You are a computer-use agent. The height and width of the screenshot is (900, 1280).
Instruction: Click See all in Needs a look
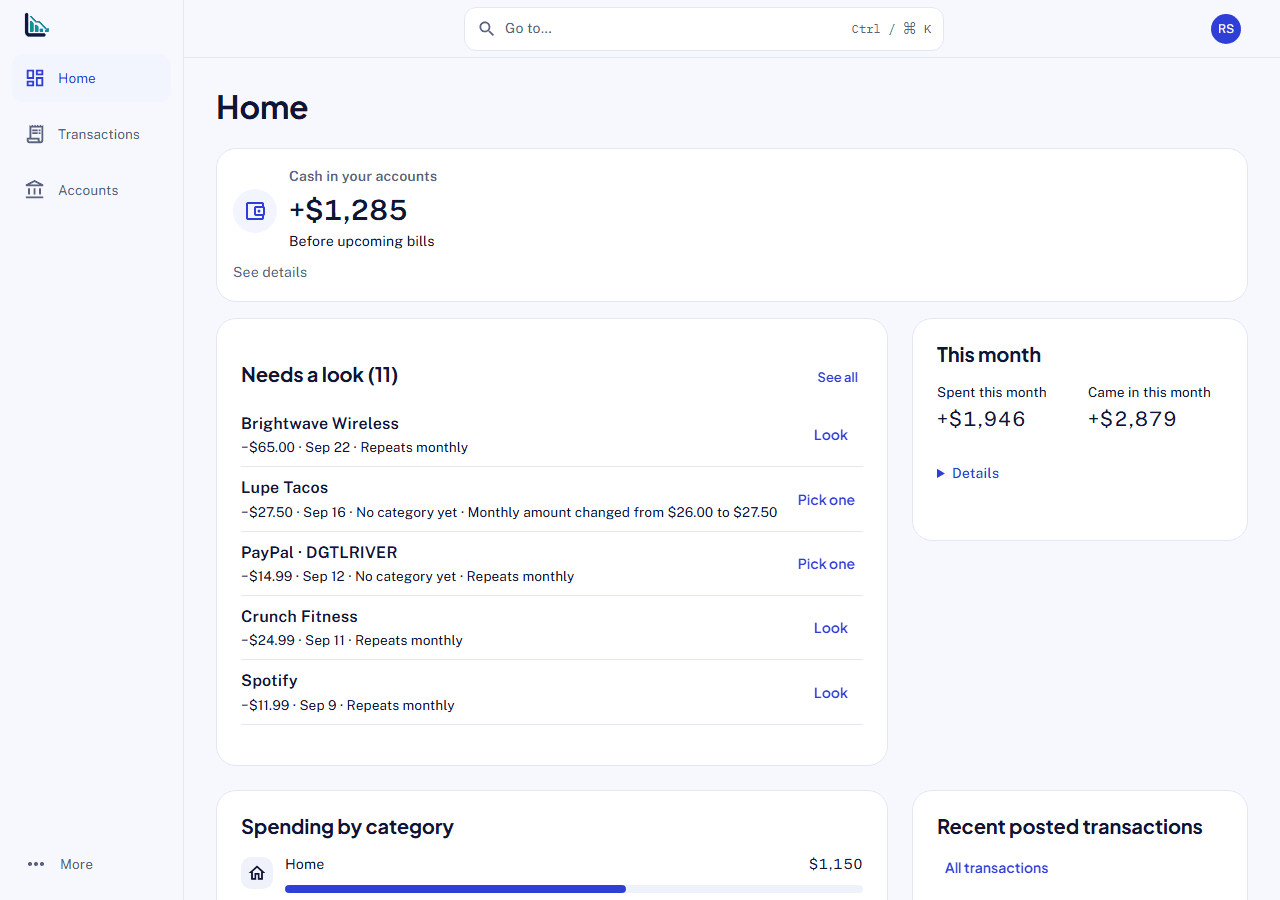tap(838, 377)
